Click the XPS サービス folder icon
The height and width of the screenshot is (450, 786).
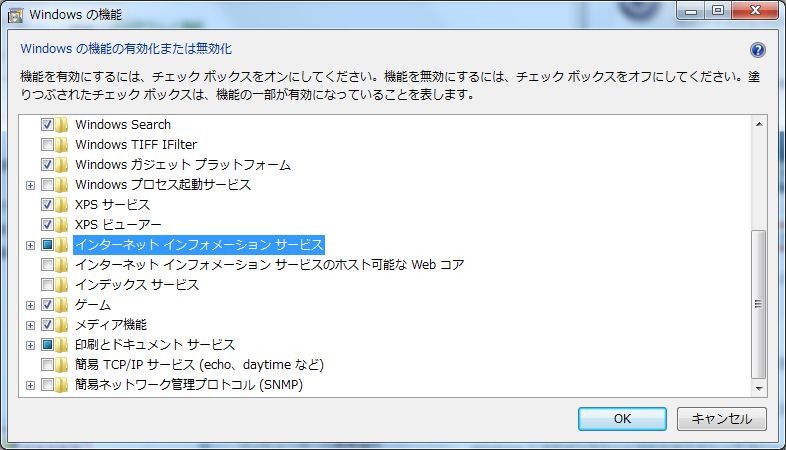coord(62,205)
